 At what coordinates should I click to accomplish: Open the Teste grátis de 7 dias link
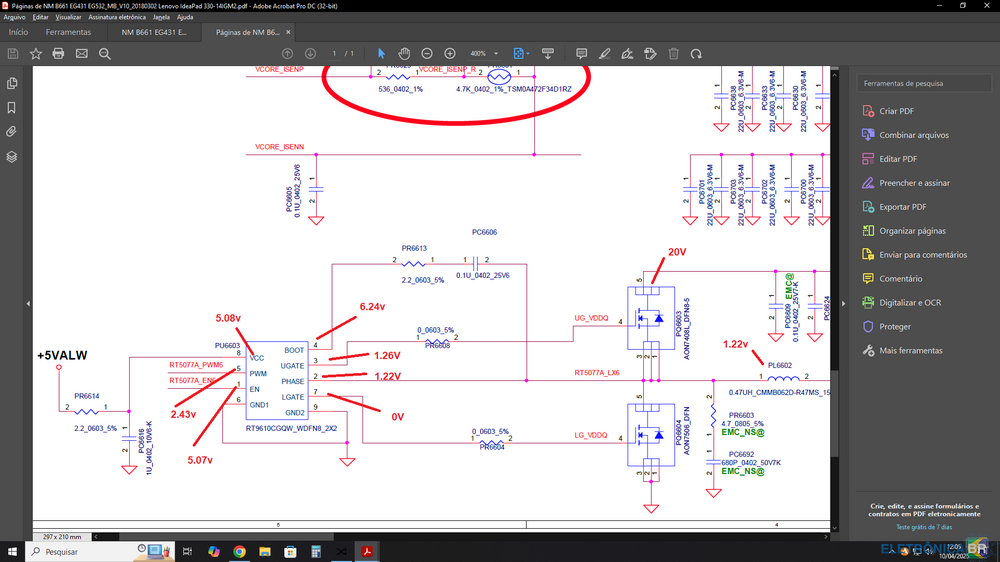pos(923,526)
